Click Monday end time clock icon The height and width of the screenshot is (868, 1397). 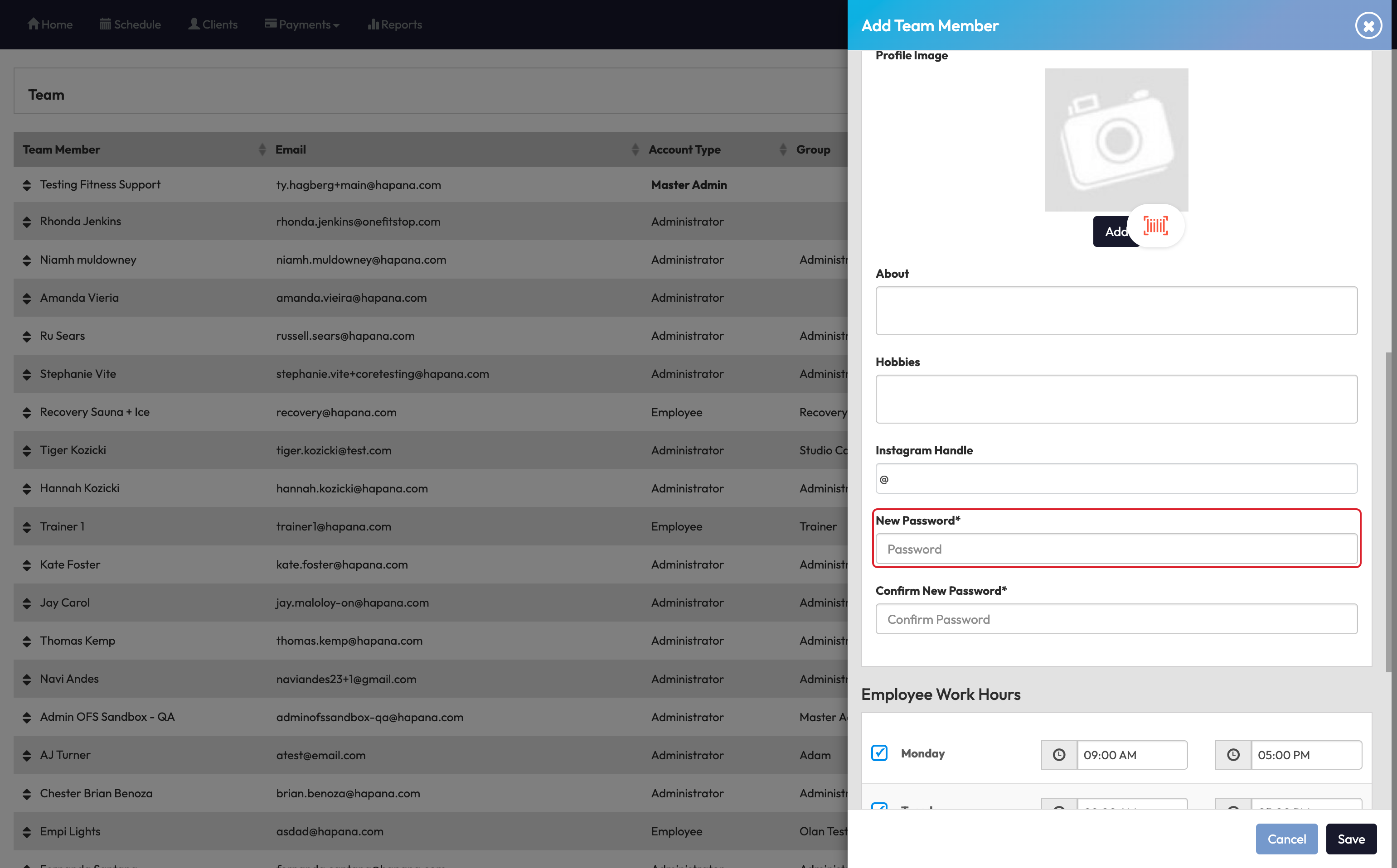(x=1233, y=755)
